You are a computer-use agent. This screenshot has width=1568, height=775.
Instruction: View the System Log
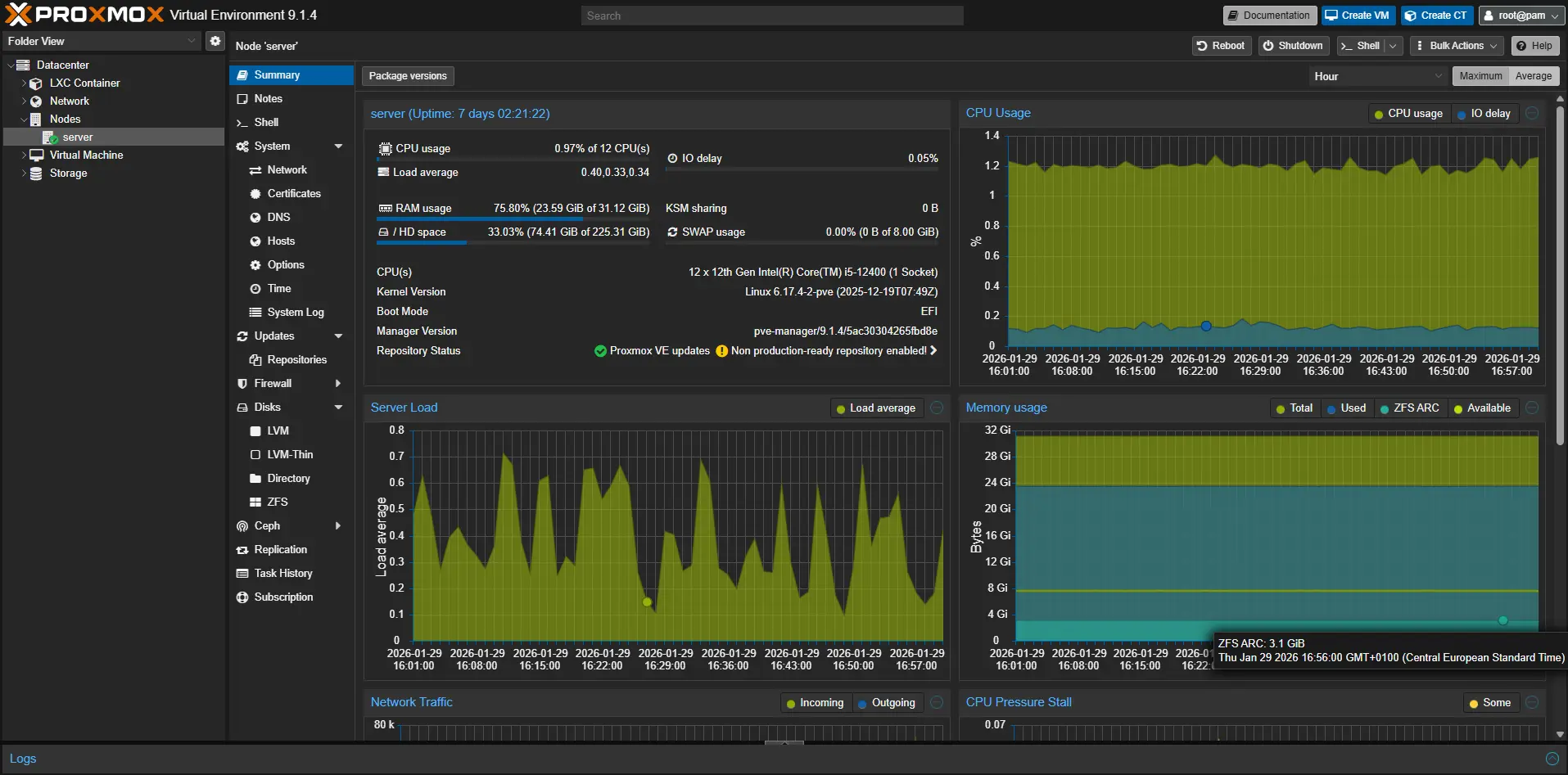pyautogui.click(x=295, y=312)
